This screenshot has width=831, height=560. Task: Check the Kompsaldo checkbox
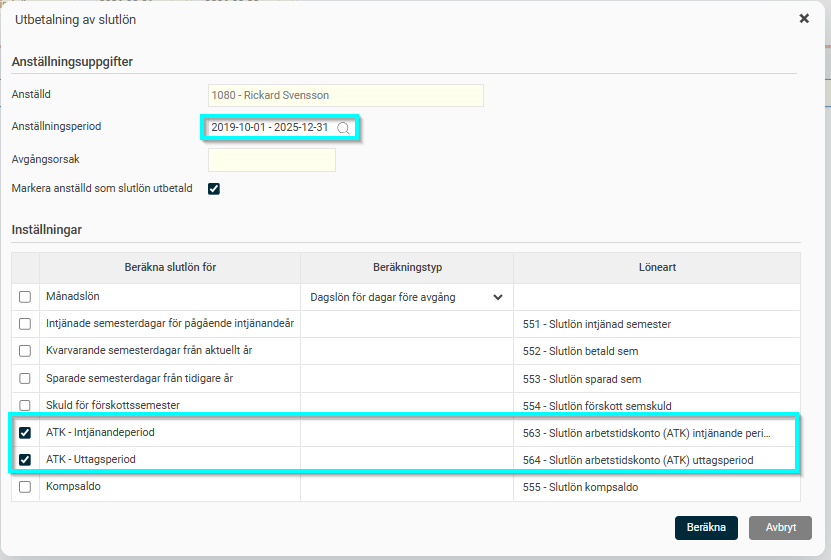[x=25, y=486]
